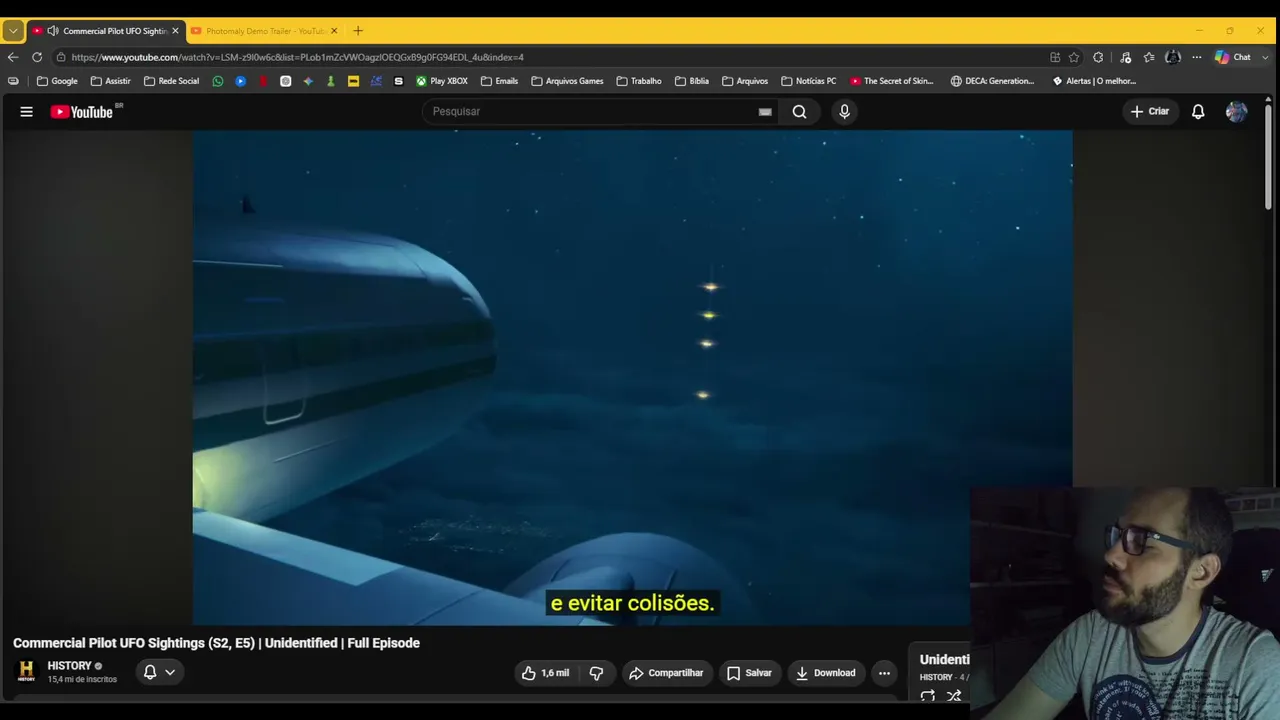Open the Copilot Chat button
Image resolution: width=1280 pixels, height=720 pixels.
(x=1233, y=57)
